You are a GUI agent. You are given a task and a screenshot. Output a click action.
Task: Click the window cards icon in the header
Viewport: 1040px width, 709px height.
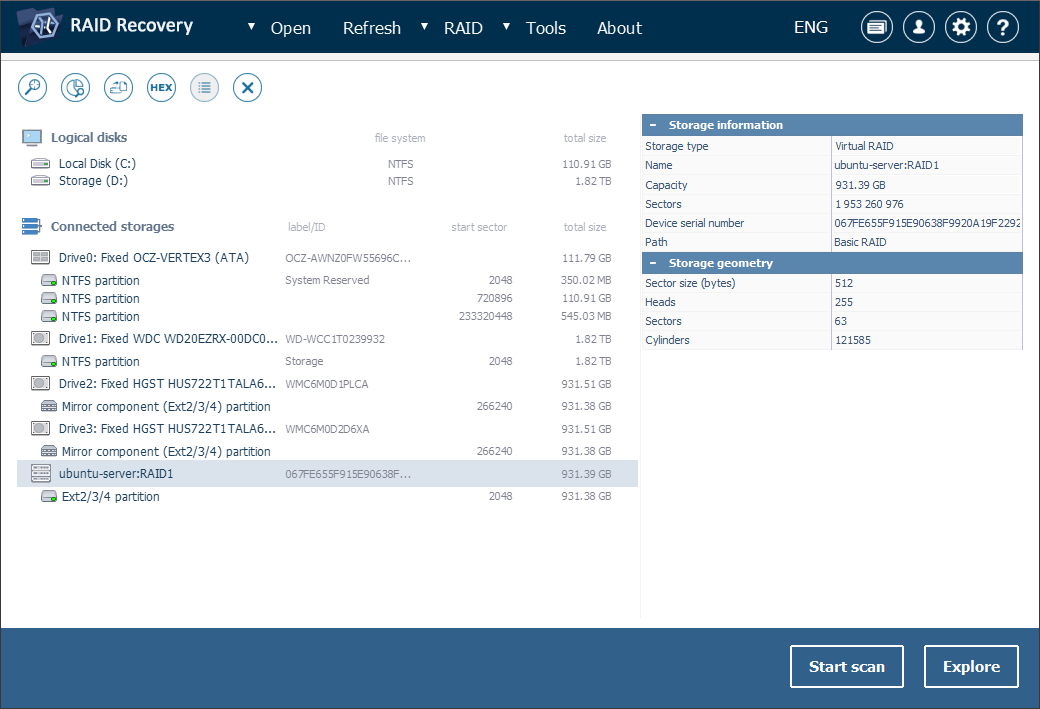[877, 28]
